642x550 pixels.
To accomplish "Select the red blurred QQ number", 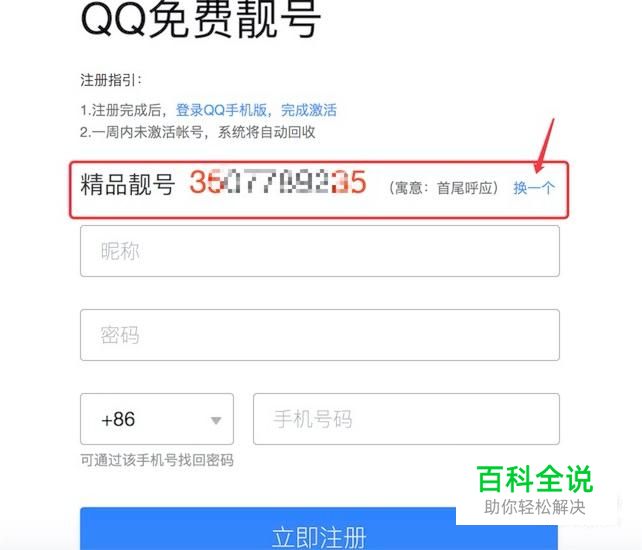I will (x=278, y=182).
